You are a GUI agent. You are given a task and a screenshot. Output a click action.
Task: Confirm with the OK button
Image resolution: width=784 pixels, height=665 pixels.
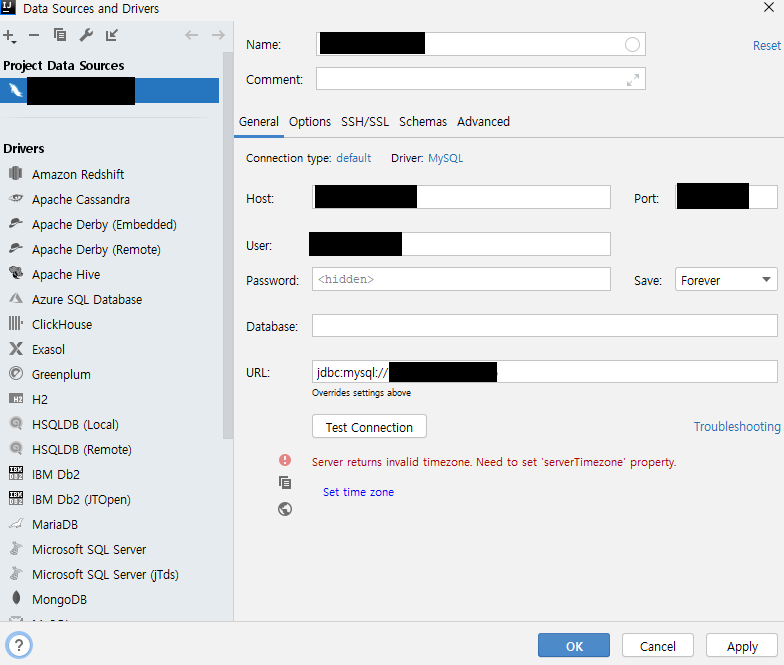(x=574, y=646)
